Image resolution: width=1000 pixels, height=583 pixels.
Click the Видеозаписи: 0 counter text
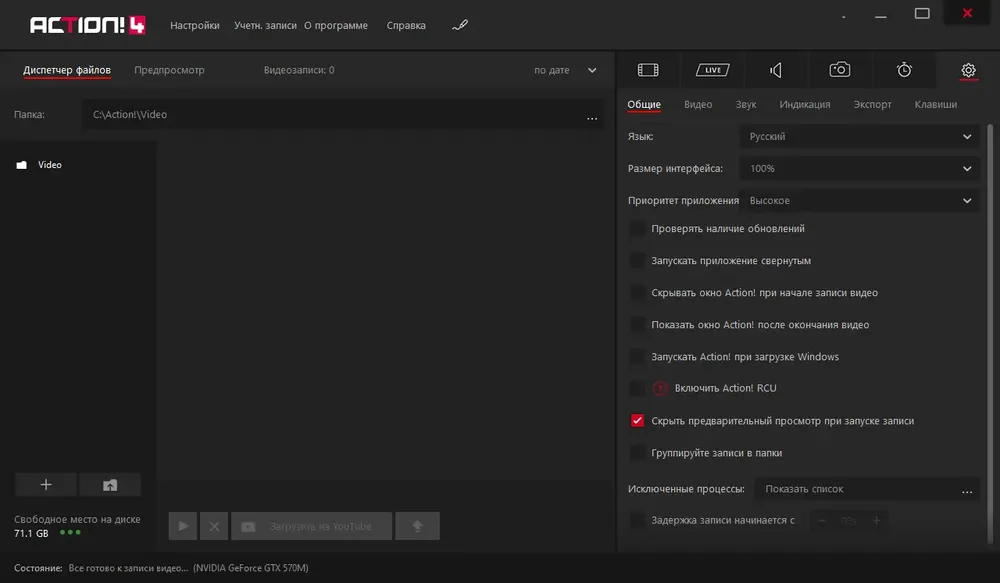299,70
